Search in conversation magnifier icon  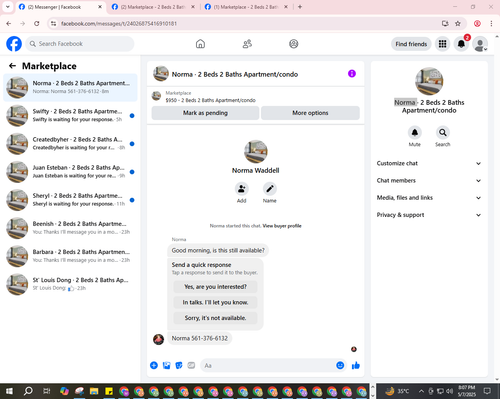click(443, 133)
